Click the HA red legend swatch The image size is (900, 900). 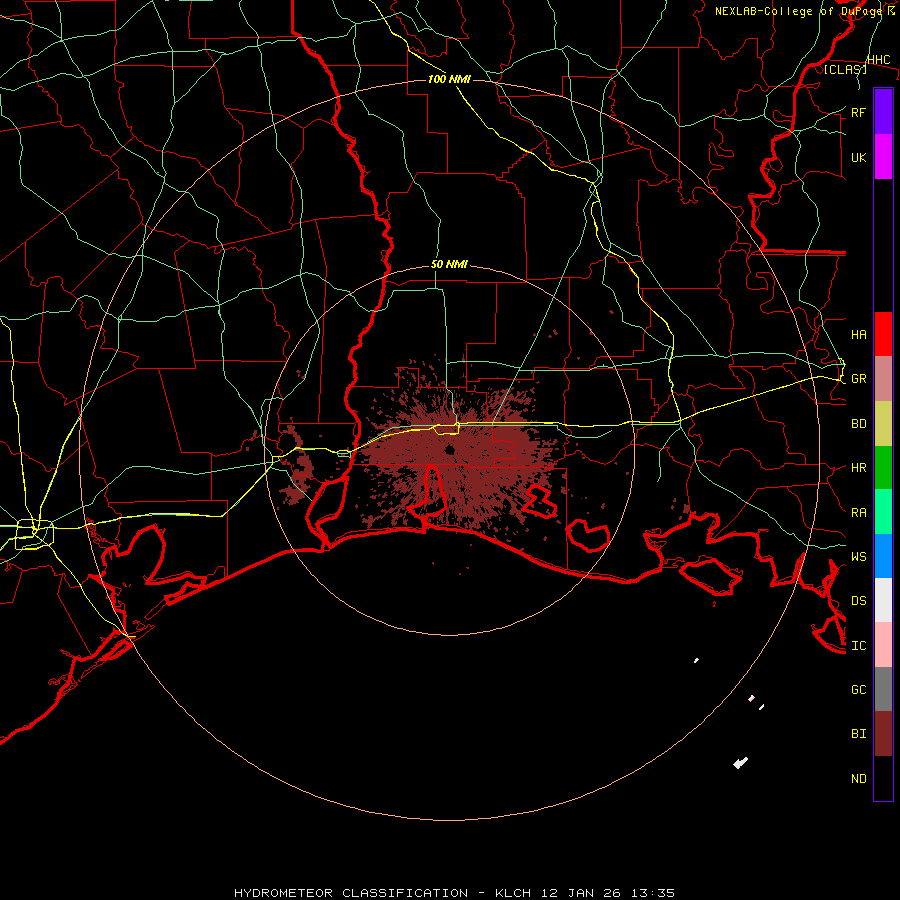pyautogui.click(x=883, y=334)
